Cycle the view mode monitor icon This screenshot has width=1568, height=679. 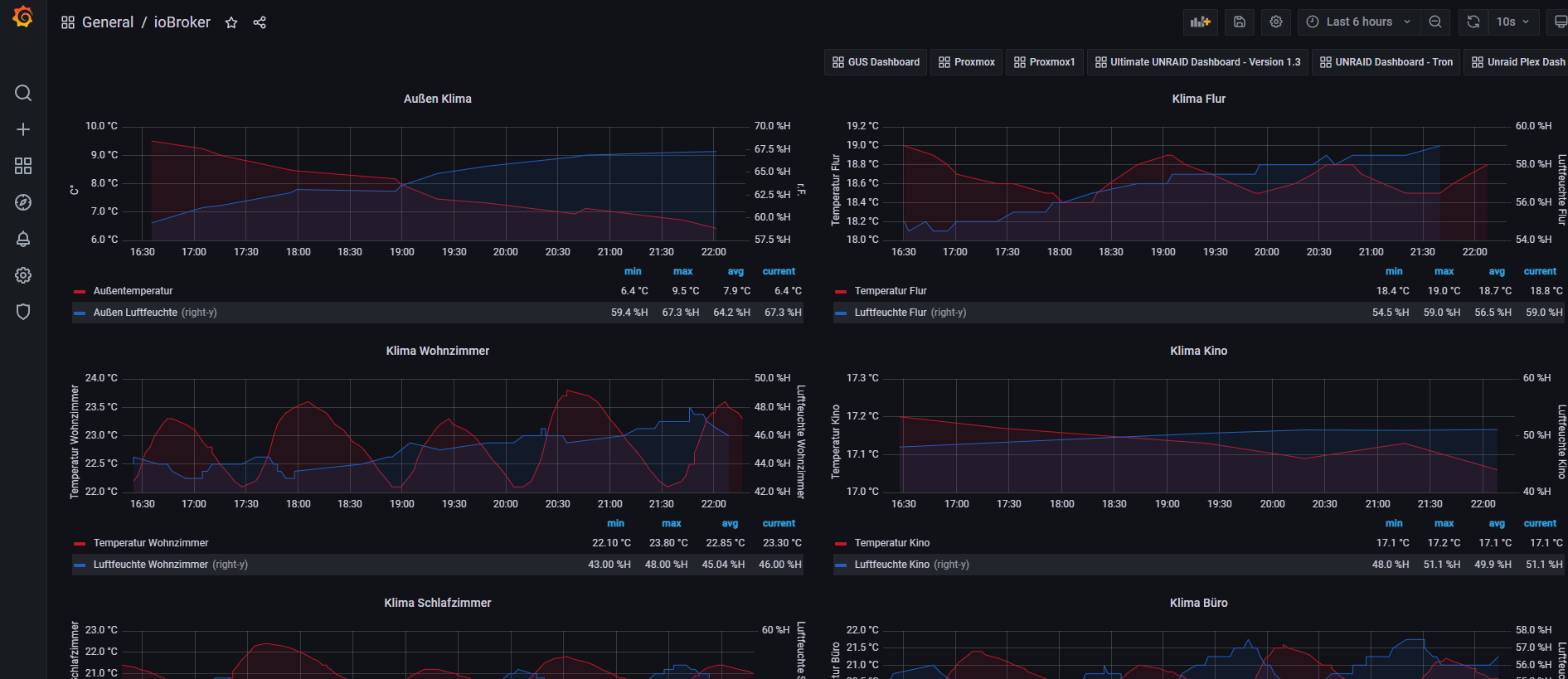1560,22
